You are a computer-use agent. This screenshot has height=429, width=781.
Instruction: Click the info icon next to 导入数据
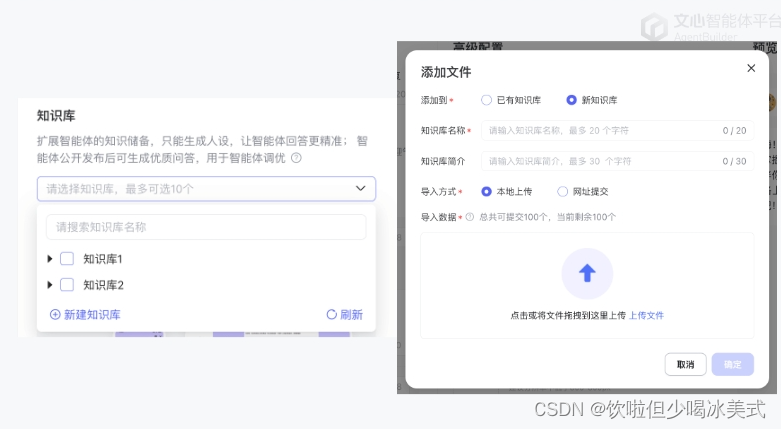469,217
